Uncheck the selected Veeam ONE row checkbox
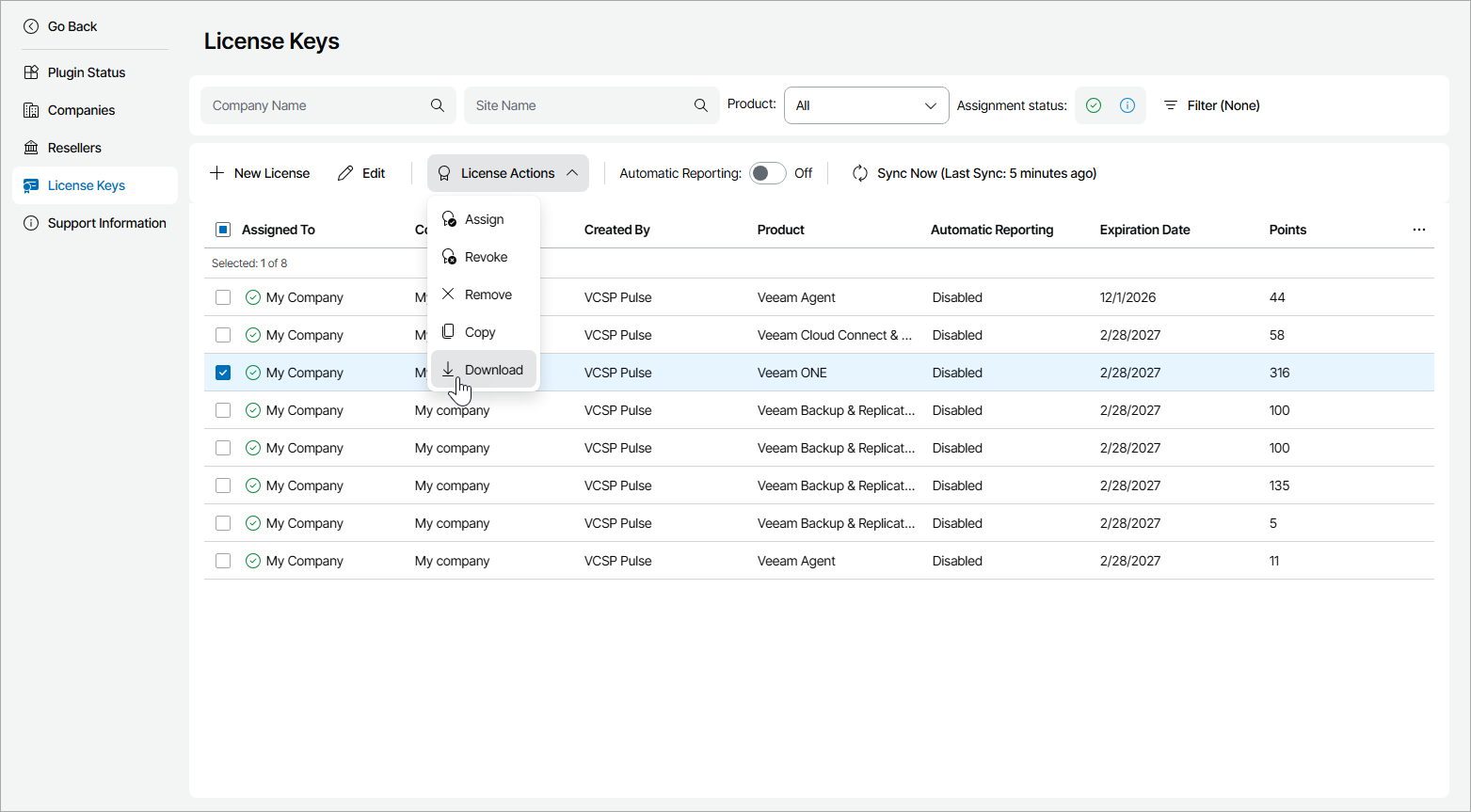The image size is (1471, 812). (x=223, y=373)
